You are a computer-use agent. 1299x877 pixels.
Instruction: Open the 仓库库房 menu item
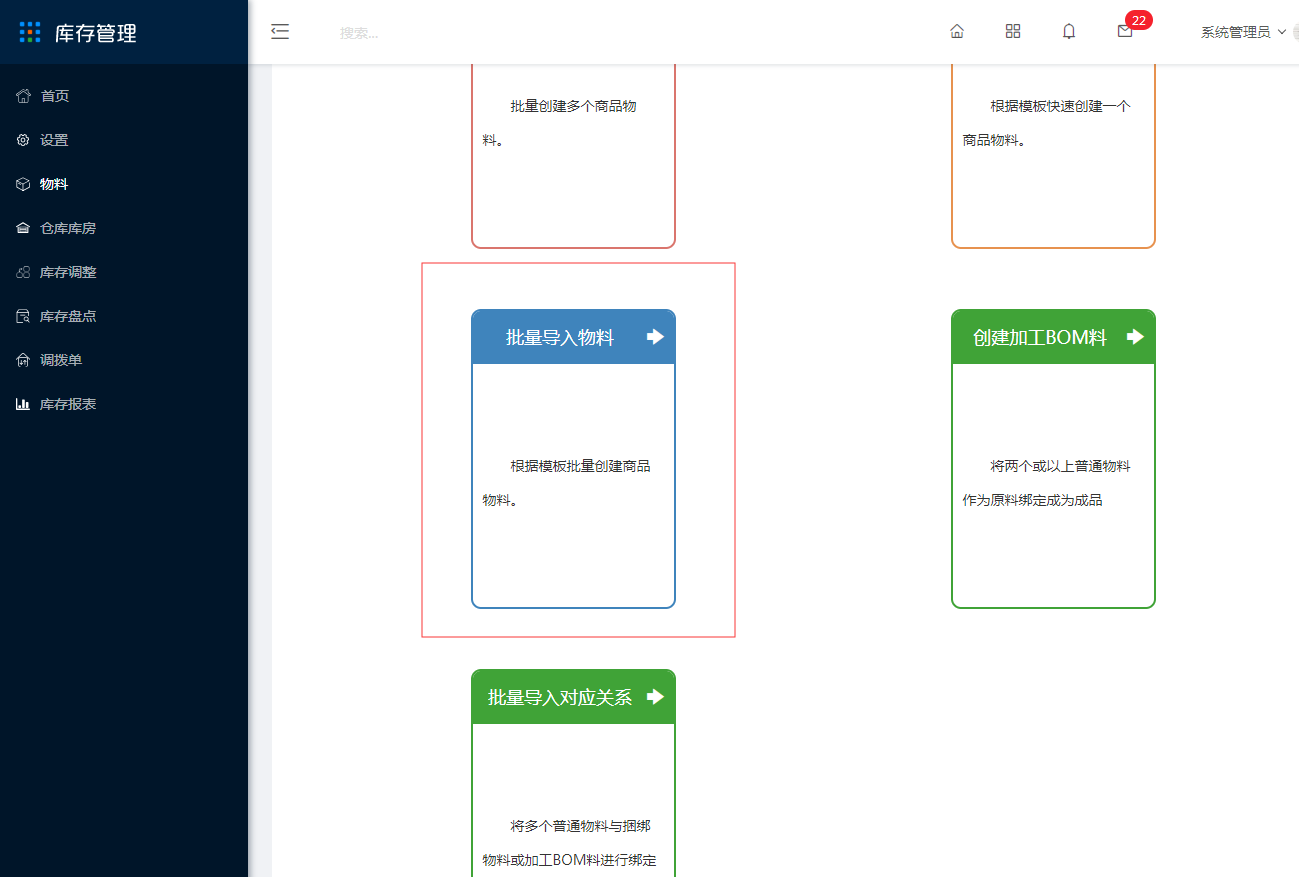tap(124, 228)
